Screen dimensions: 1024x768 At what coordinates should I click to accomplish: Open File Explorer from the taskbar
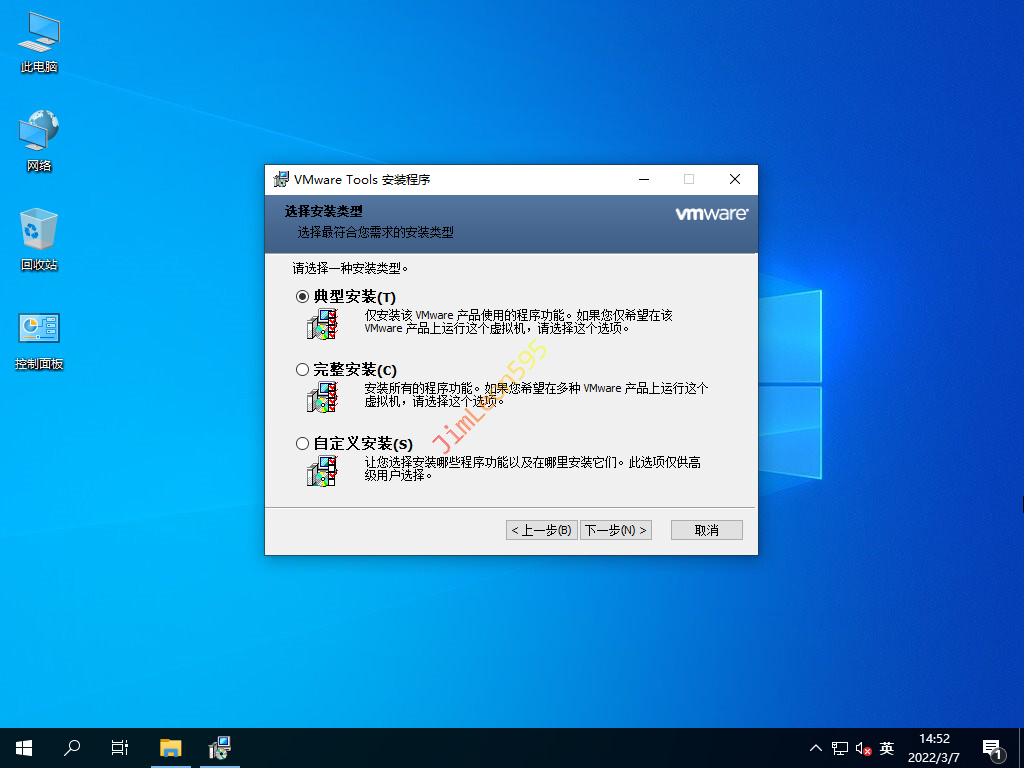(171, 747)
